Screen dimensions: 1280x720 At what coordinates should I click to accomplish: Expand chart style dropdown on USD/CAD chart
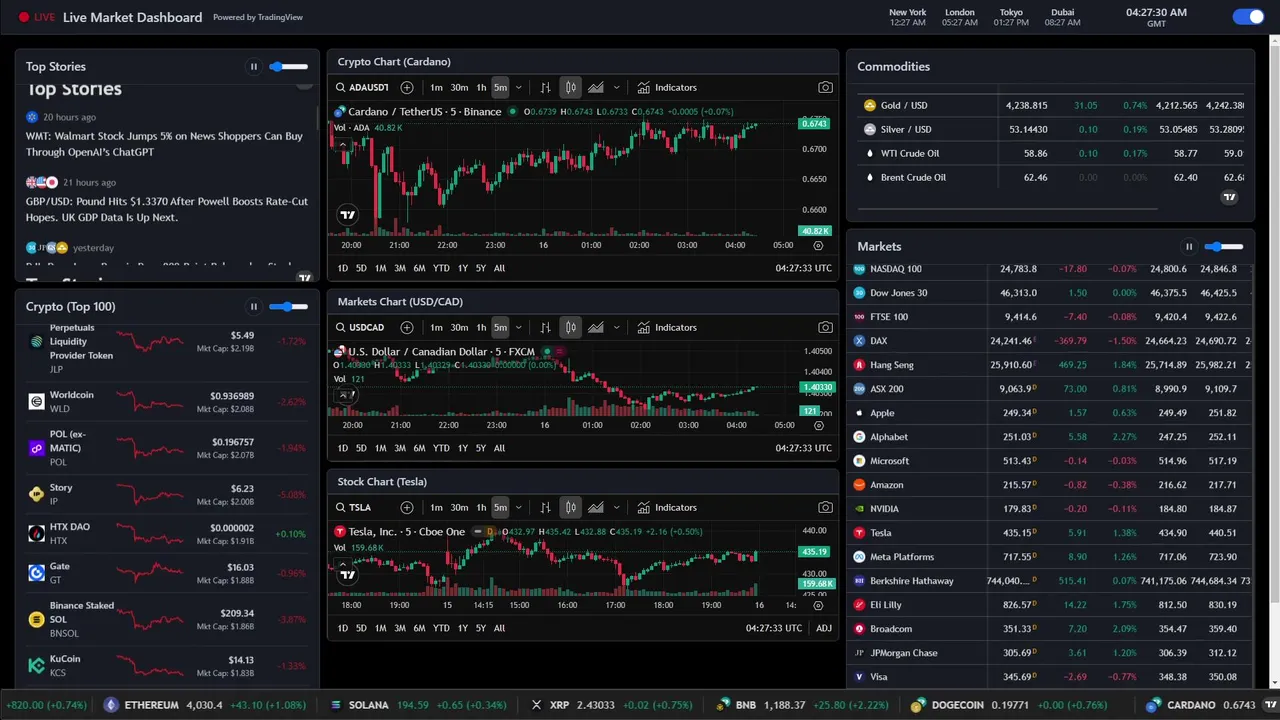click(616, 328)
